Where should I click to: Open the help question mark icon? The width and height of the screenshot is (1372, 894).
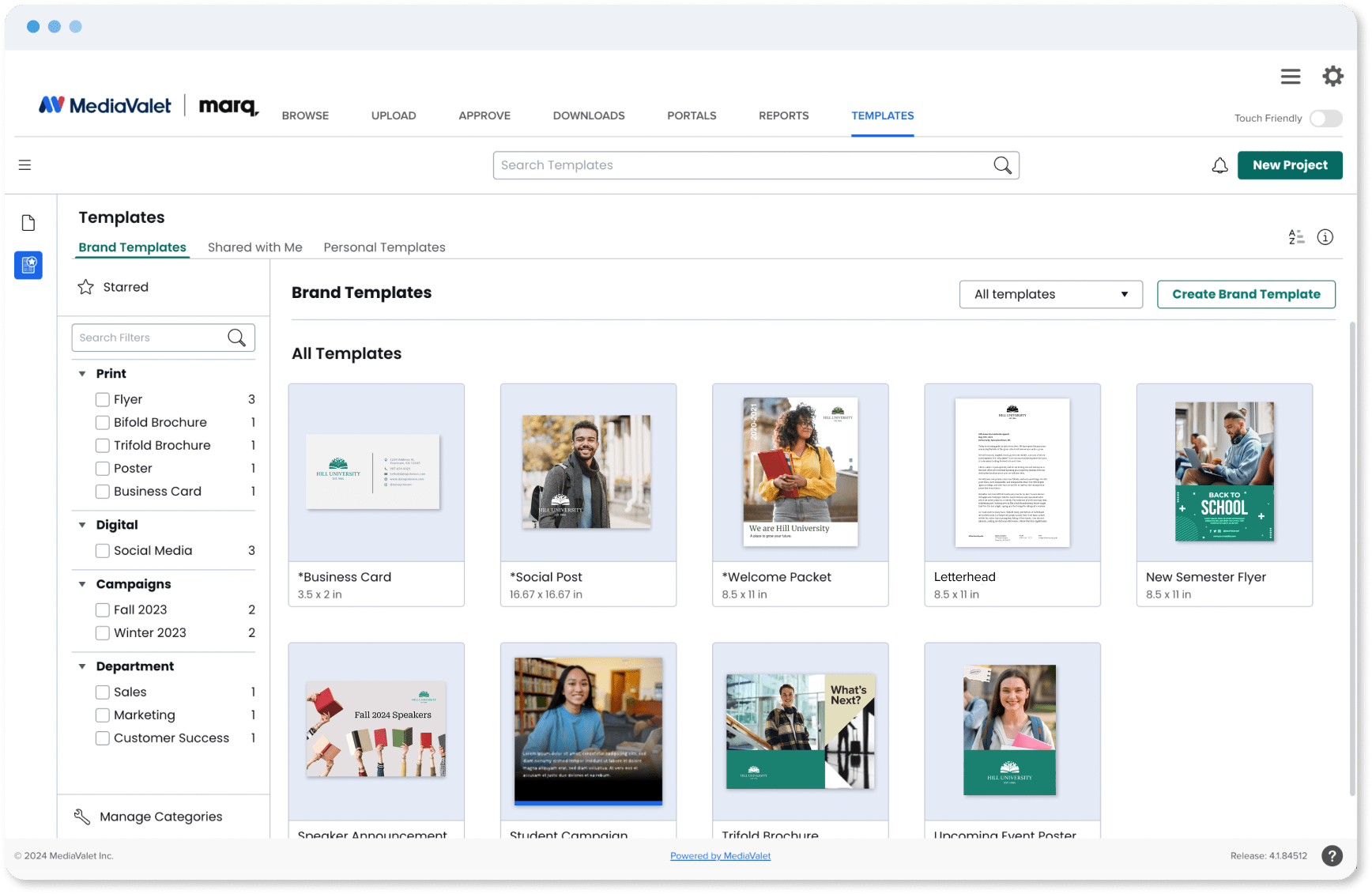(1332, 856)
